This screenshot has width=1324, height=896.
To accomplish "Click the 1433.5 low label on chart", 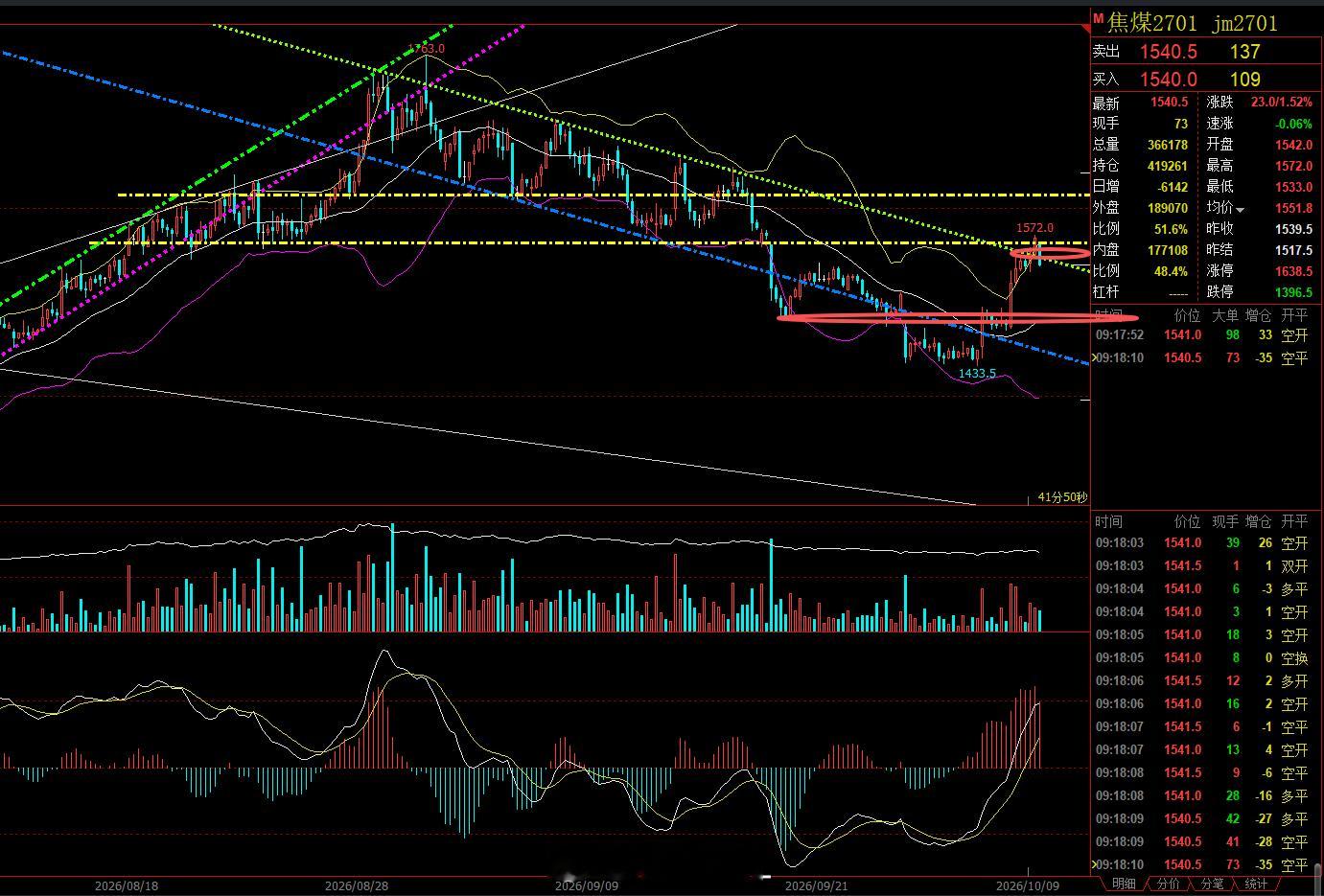I will click(x=977, y=373).
